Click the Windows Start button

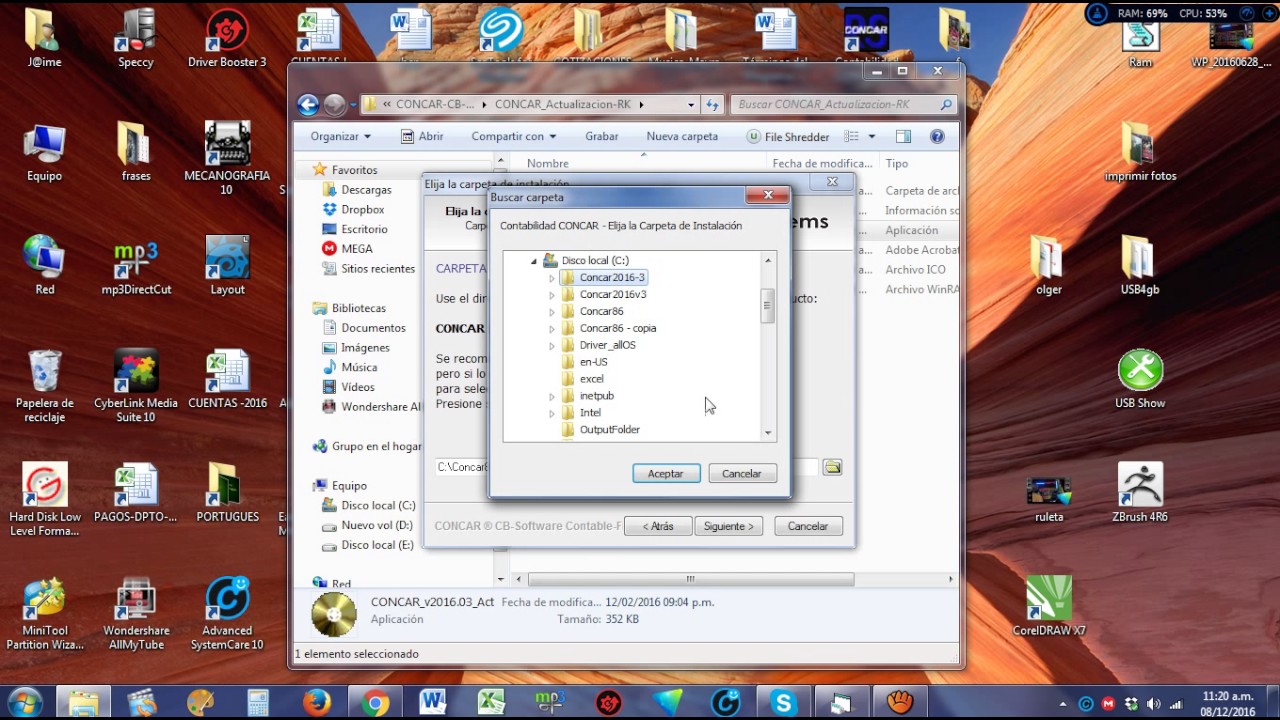[24, 702]
